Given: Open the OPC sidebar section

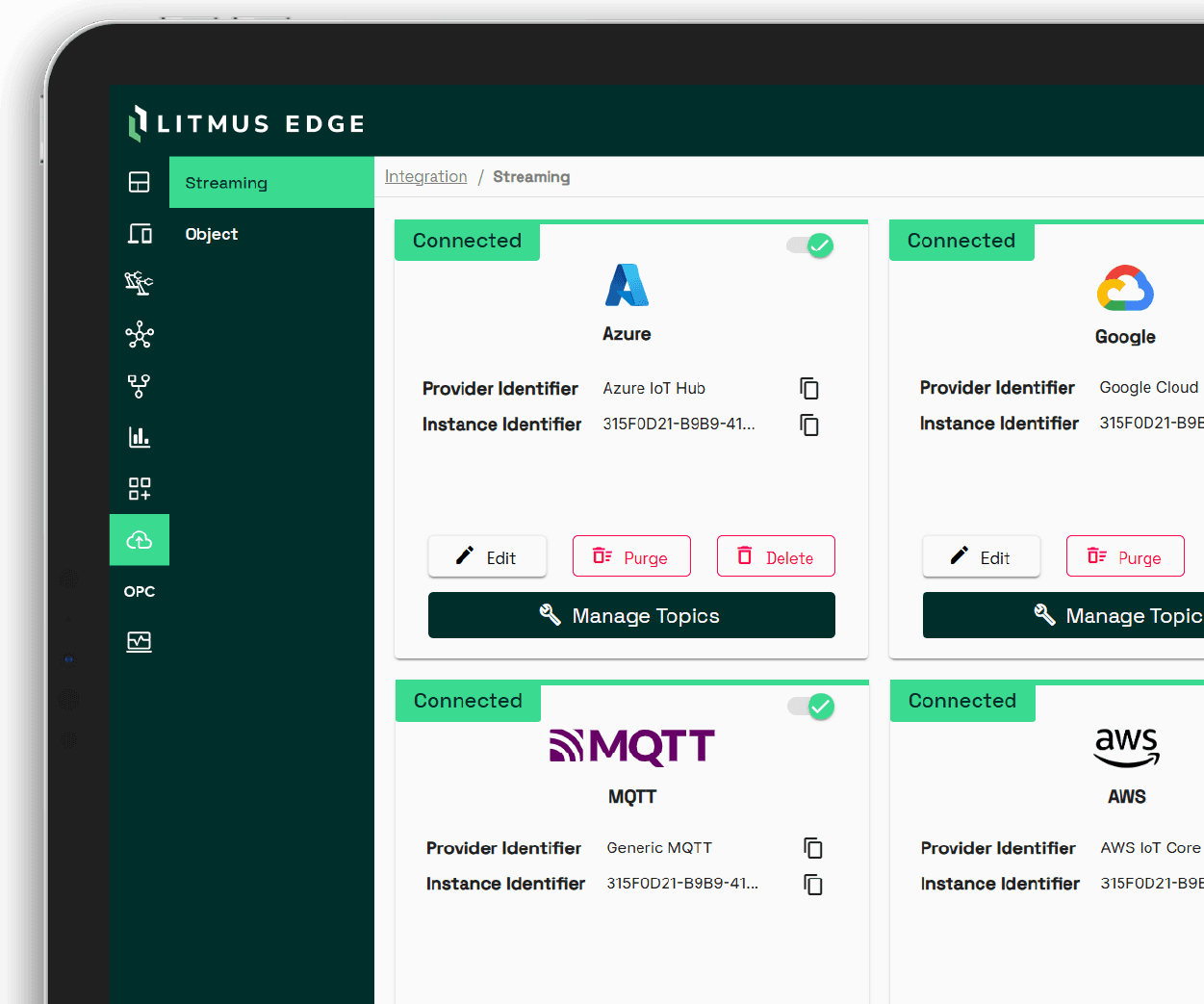Looking at the screenshot, I should 140,591.
